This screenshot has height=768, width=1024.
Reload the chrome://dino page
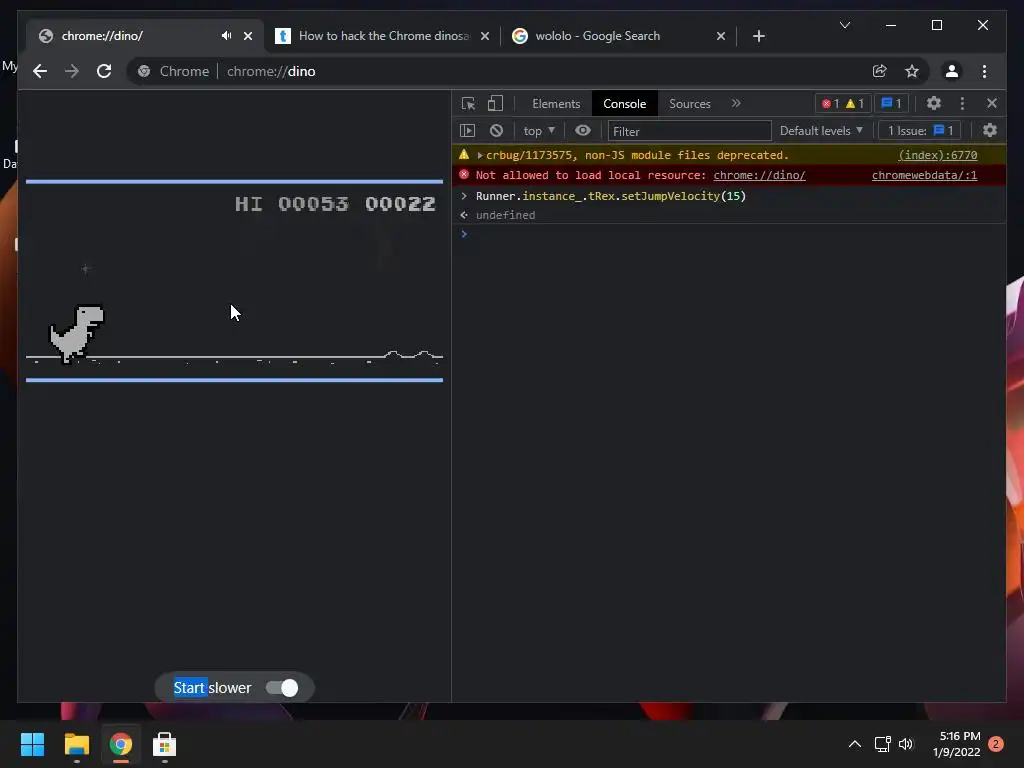pos(104,71)
